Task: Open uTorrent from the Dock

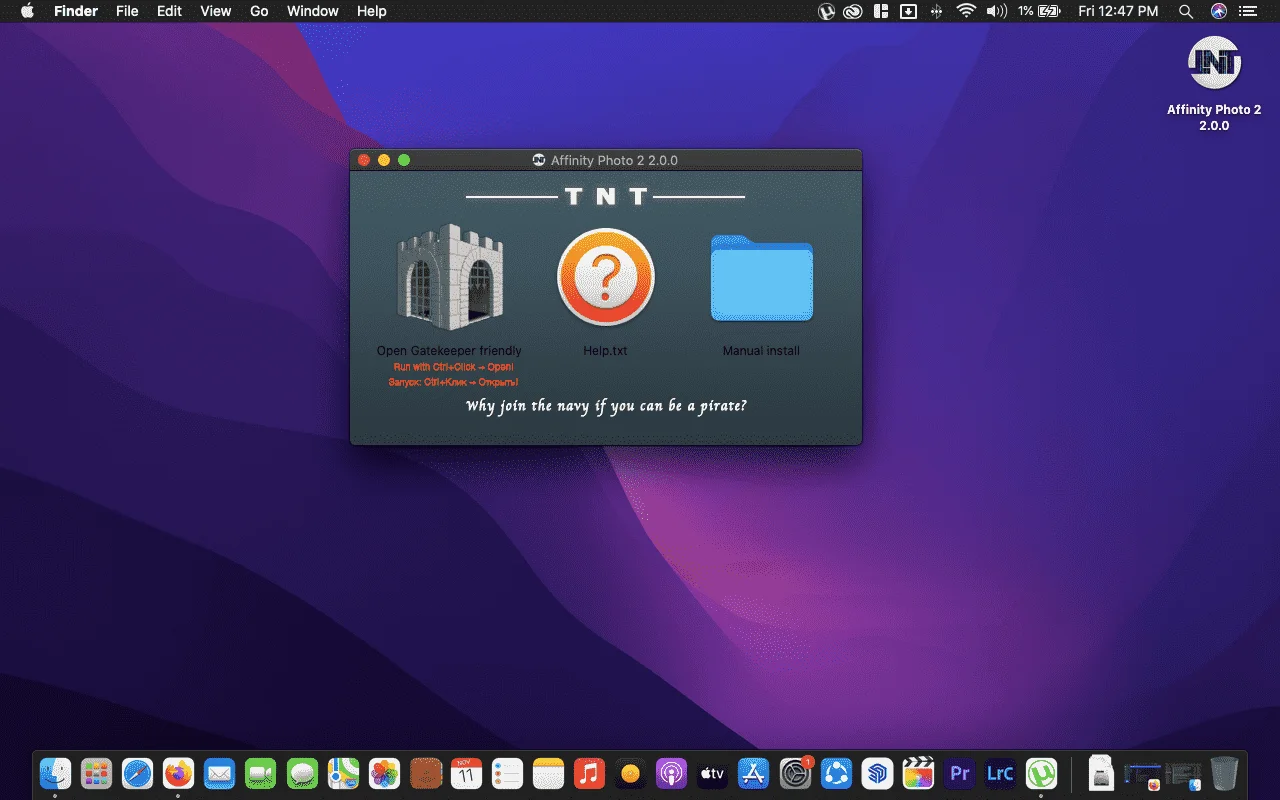Action: click(1041, 773)
